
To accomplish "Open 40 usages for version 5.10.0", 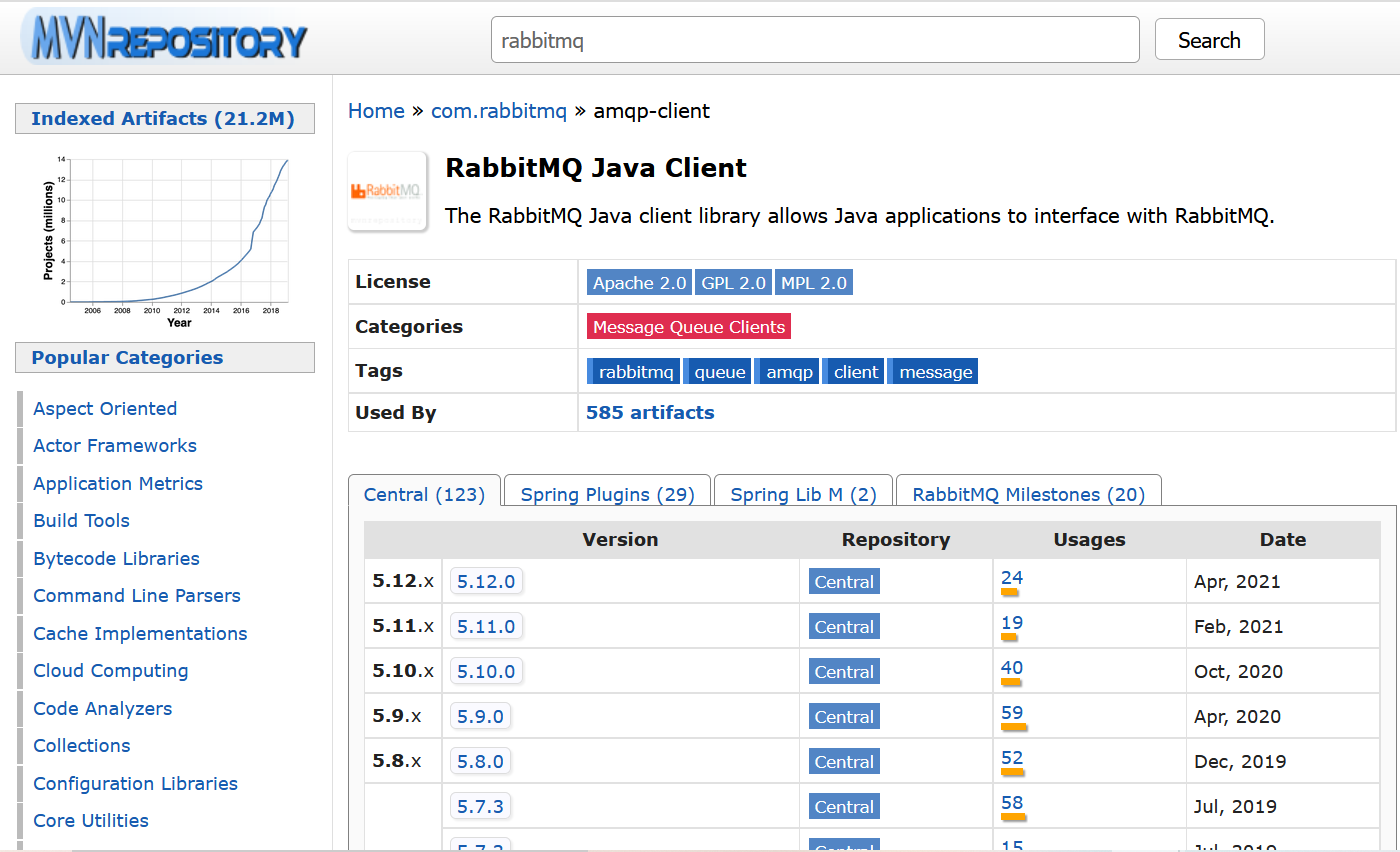I will coord(1012,668).
